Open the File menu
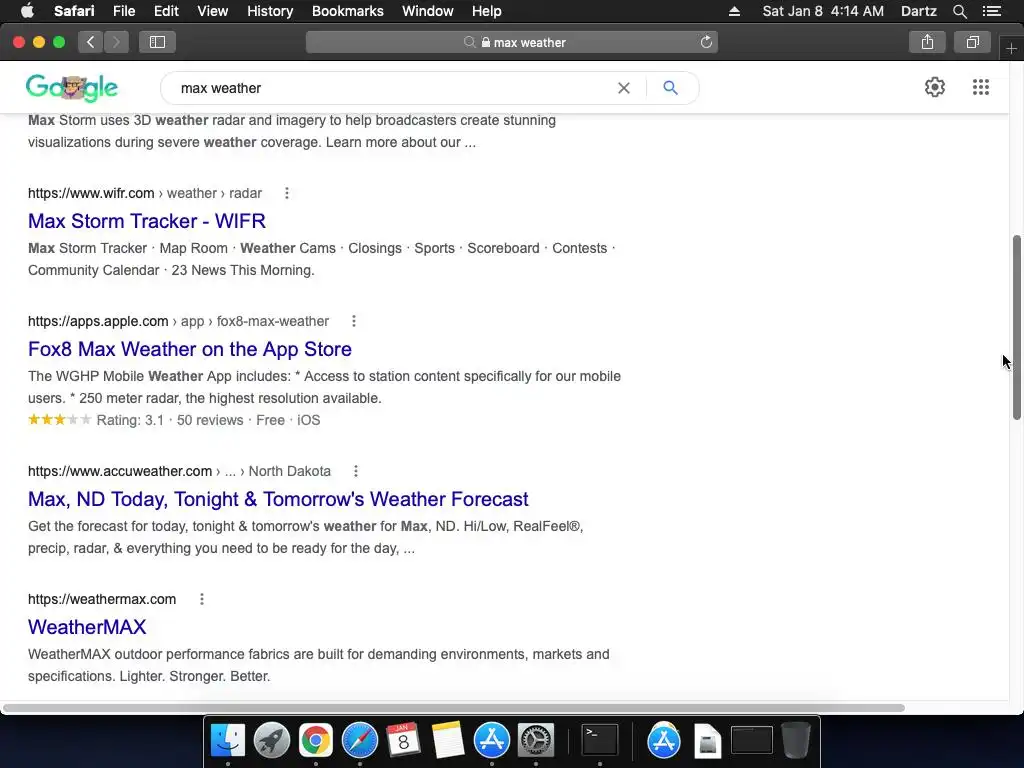The width and height of the screenshot is (1024, 768). (x=123, y=11)
